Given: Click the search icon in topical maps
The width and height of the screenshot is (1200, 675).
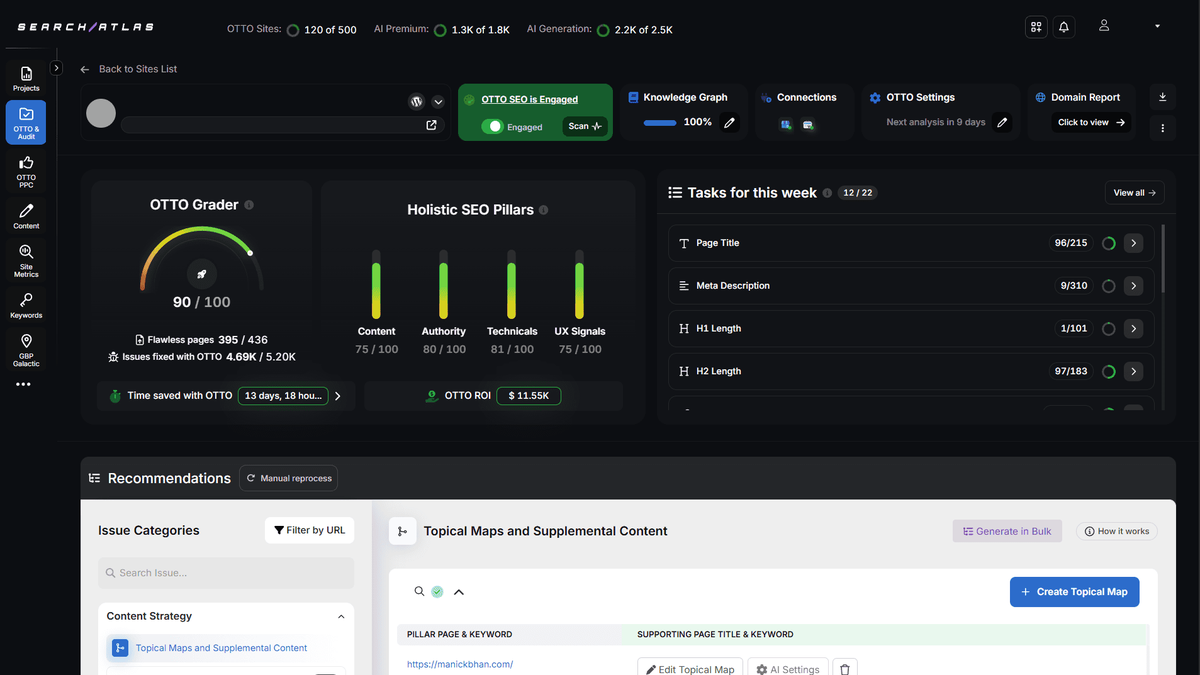Looking at the screenshot, I should click(420, 591).
